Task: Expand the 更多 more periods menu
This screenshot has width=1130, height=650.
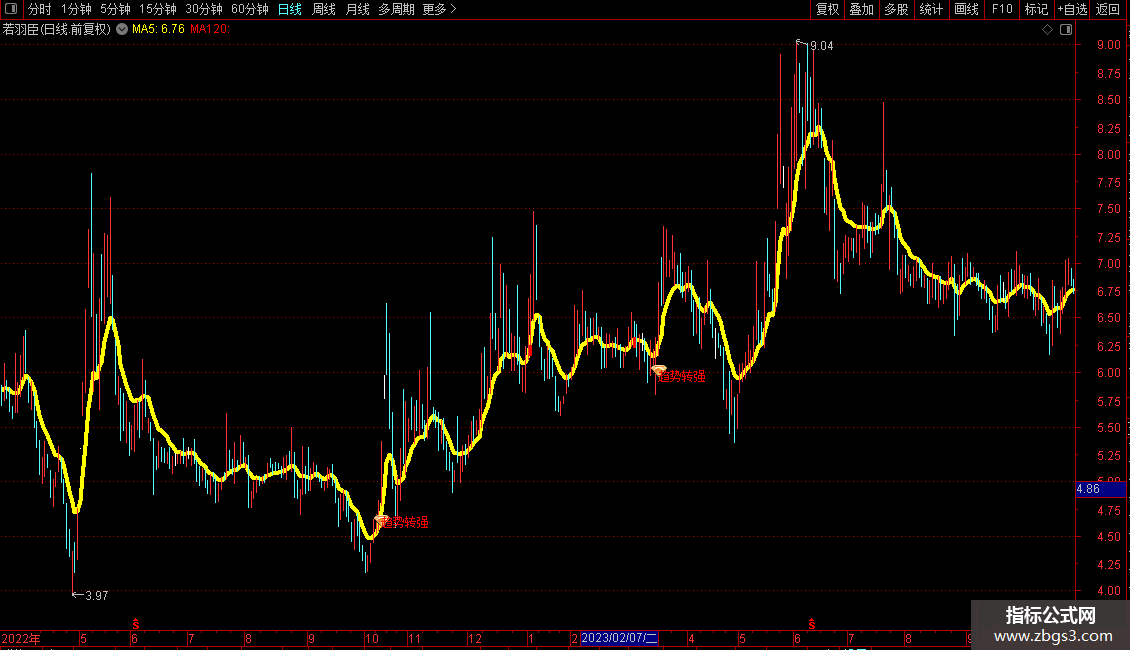Action: [x=439, y=9]
